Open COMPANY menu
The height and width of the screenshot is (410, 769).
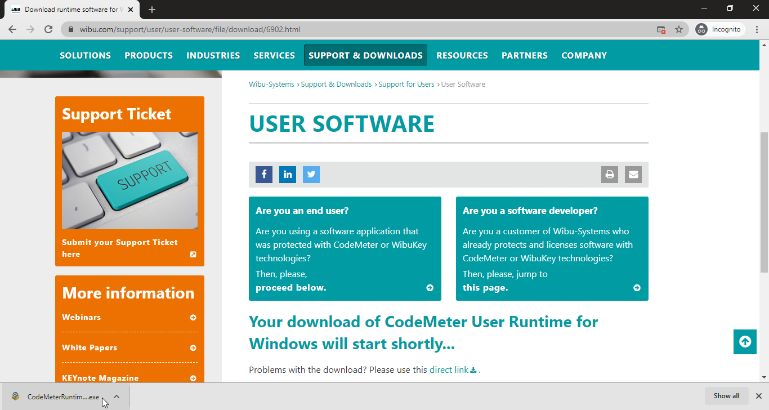coord(584,55)
